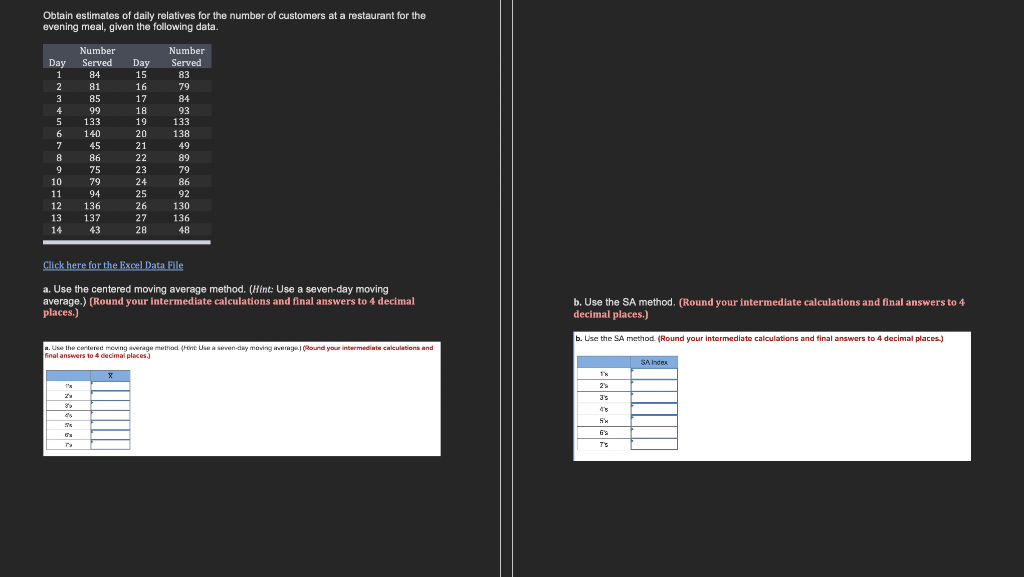
Task: Click the Number Served value for day 26 (130)
Action: (182, 206)
